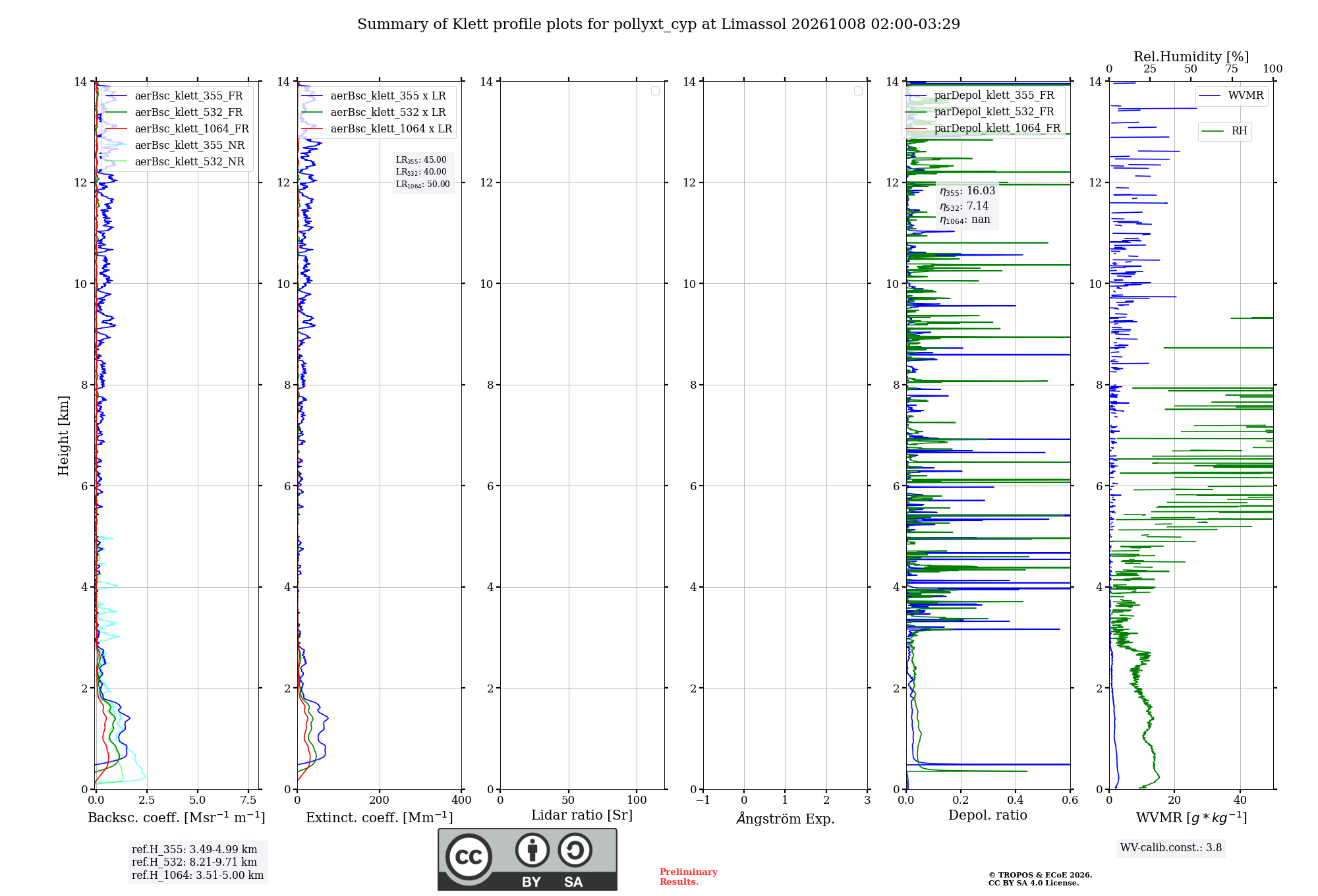Click the WV-calib.const.: 3.8 label
The height and width of the screenshot is (896, 1318).
coord(1171,848)
